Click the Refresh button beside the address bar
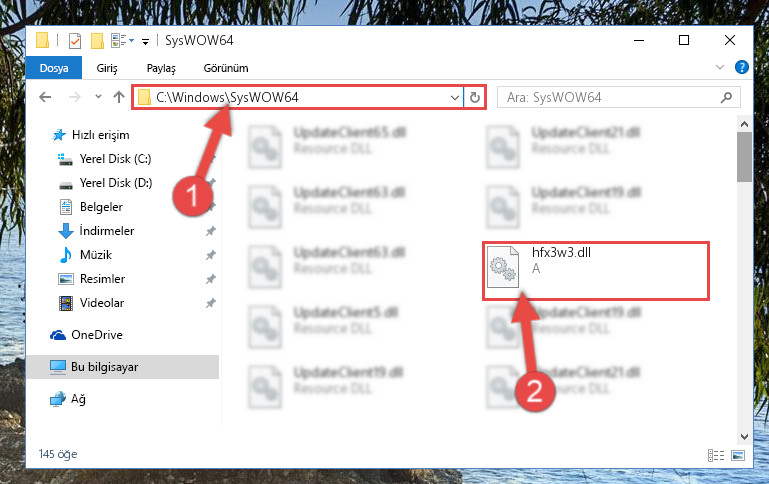 [474, 98]
